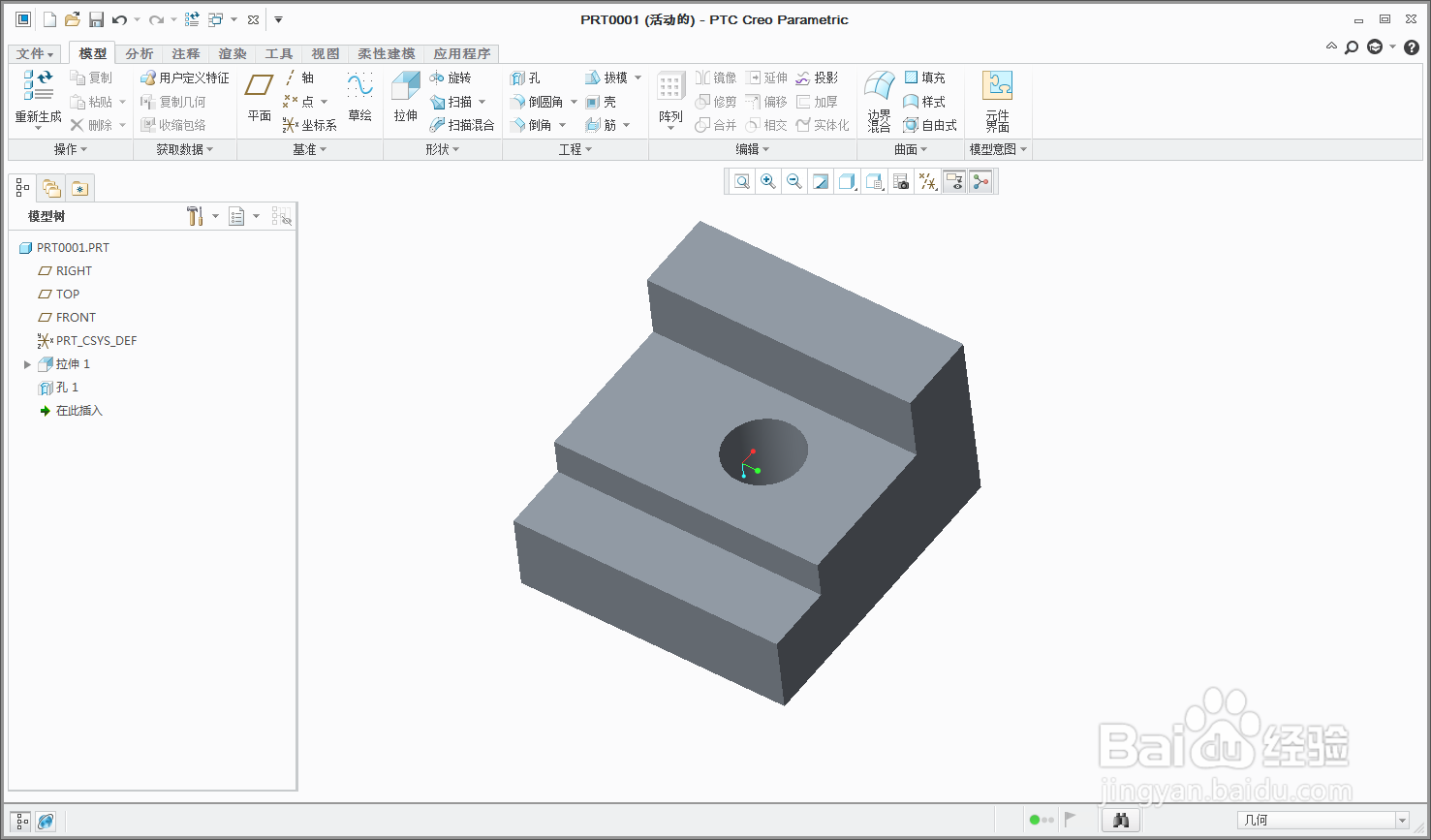Open the 编辑 group dropdown
This screenshot has width=1431, height=840.
coord(753,149)
